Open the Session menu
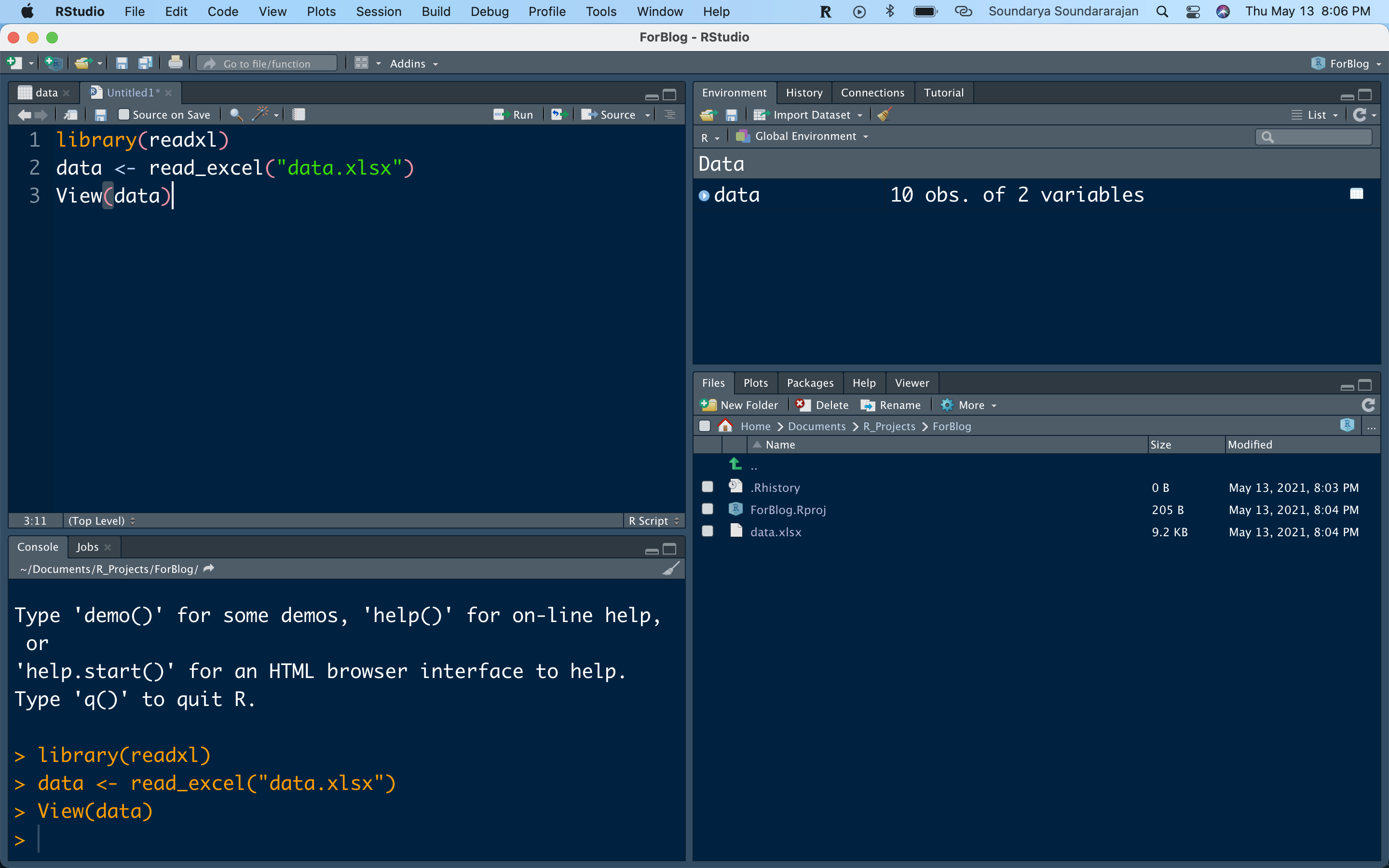The image size is (1389, 868). [x=378, y=12]
